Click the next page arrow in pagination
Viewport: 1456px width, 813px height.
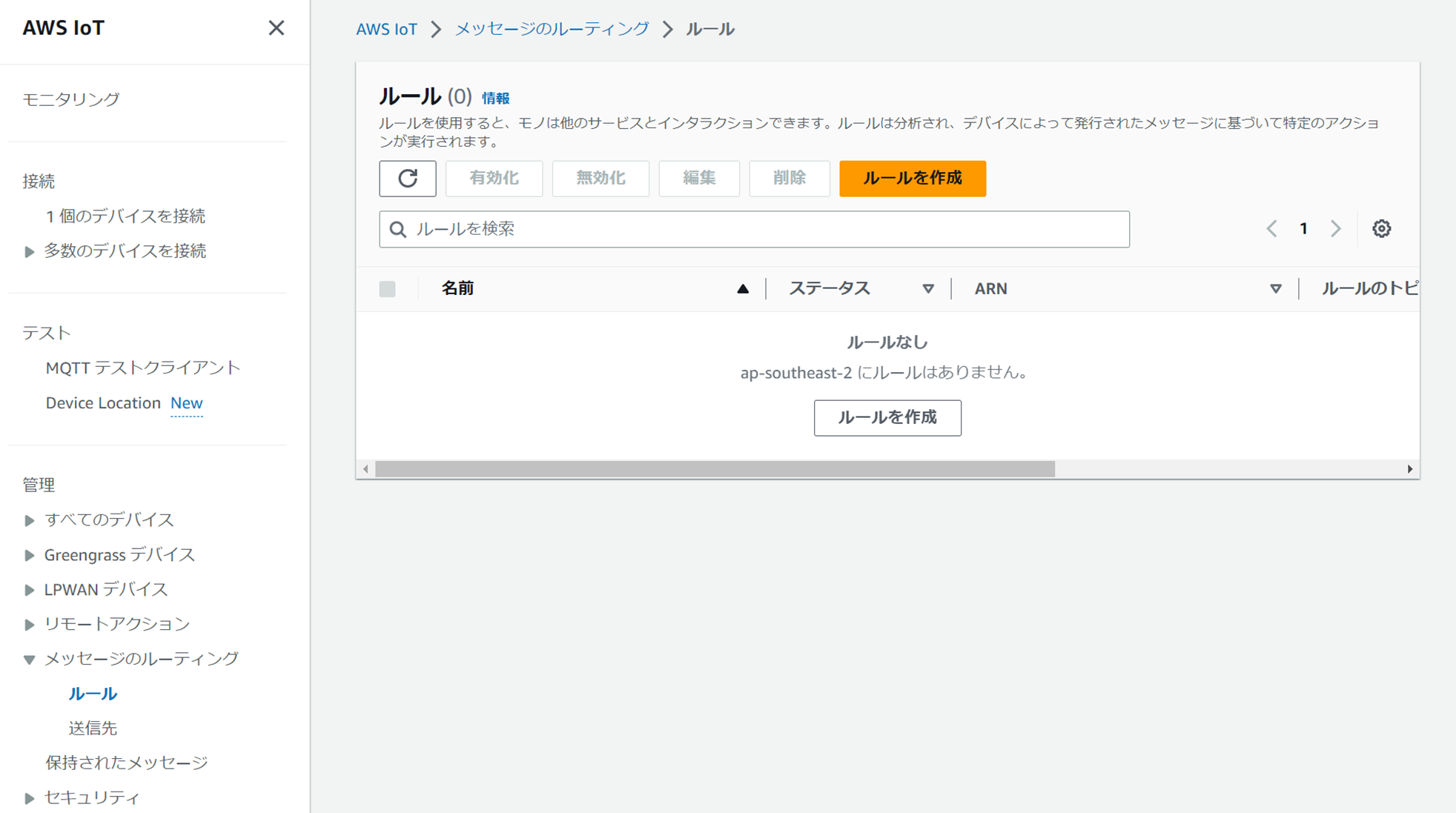coord(1335,228)
